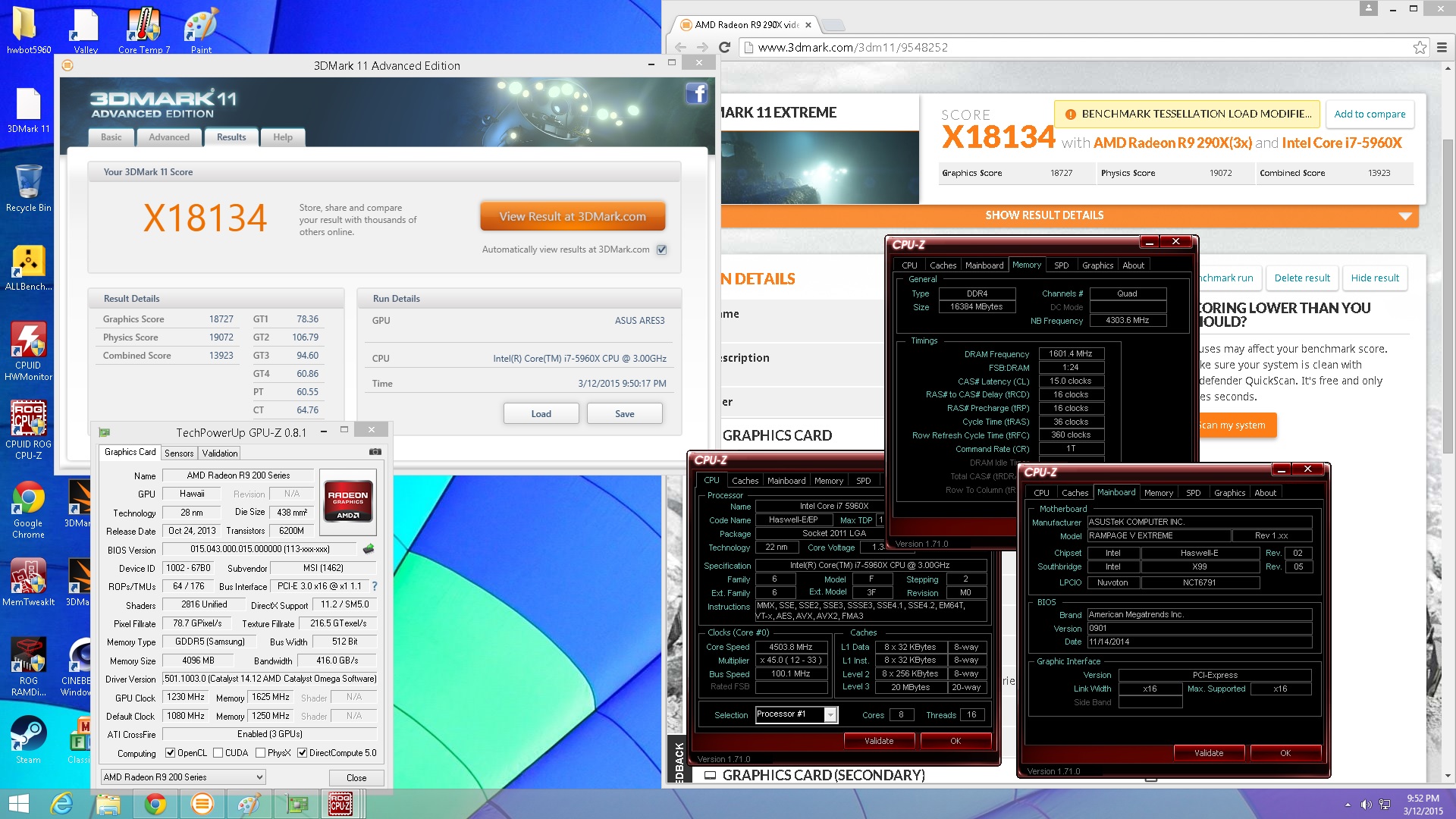Click Validate in CPU-Z Mainboard window

click(1209, 753)
